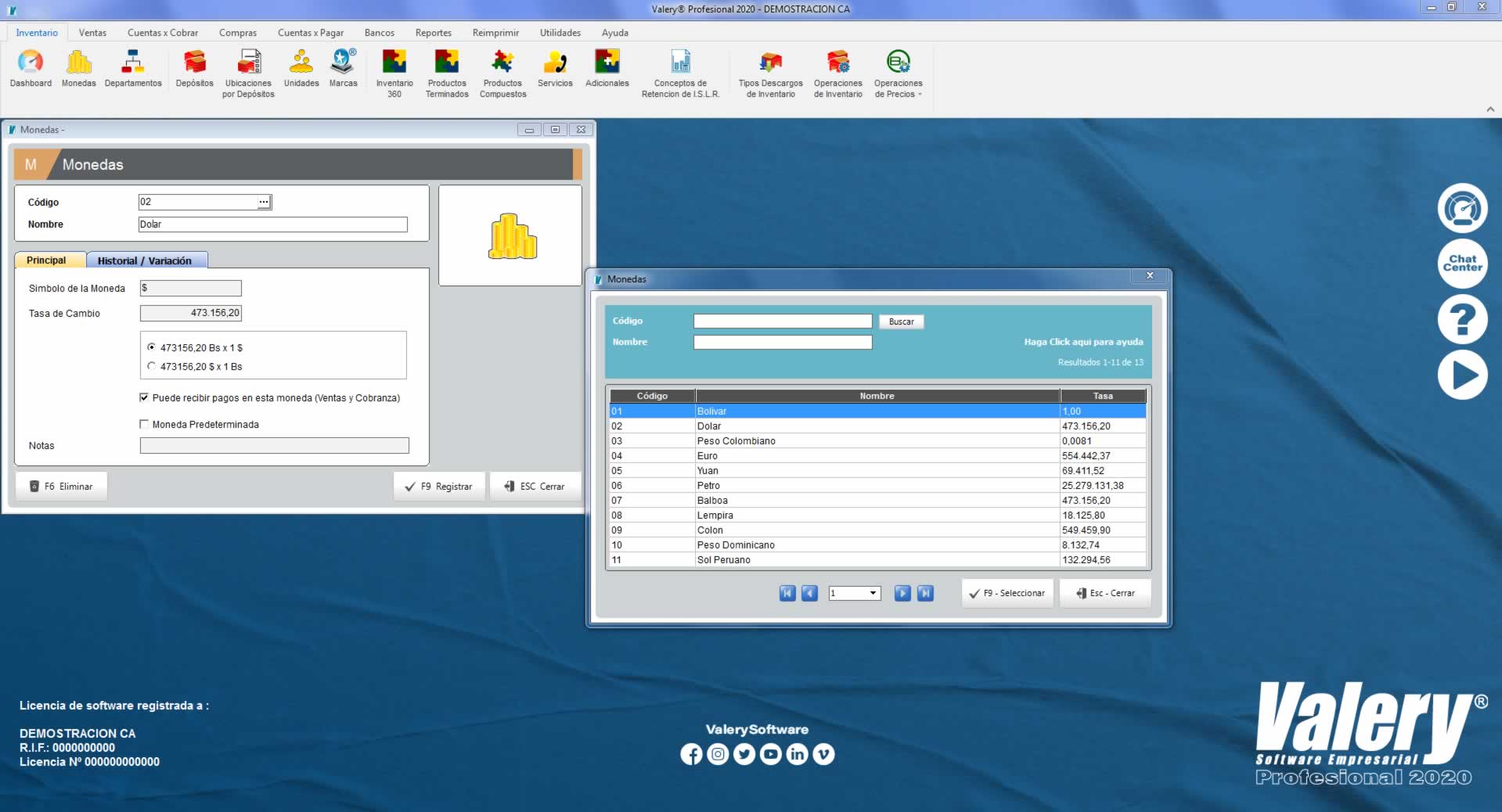Image resolution: width=1502 pixels, height=812 pixels.
Task: Click the Notas field
Action: tap(274, 446)
